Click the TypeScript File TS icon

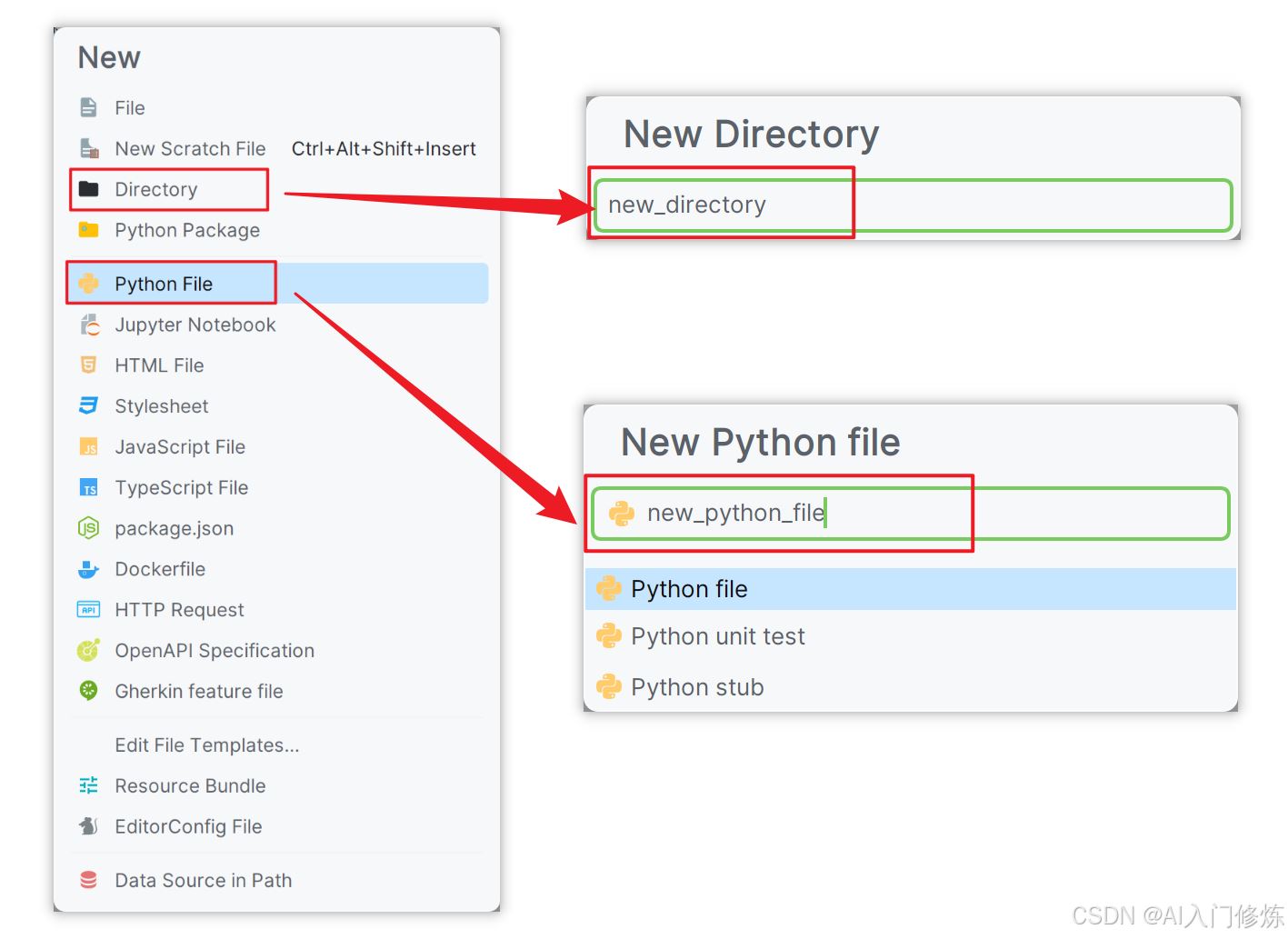pyautogui.click(x=88, y=487)
